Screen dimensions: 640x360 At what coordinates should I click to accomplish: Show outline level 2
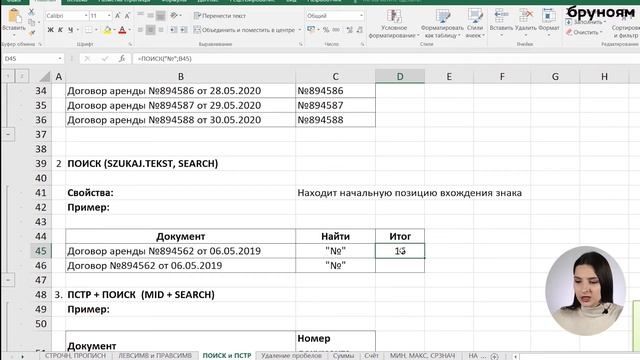pos(22,76)
